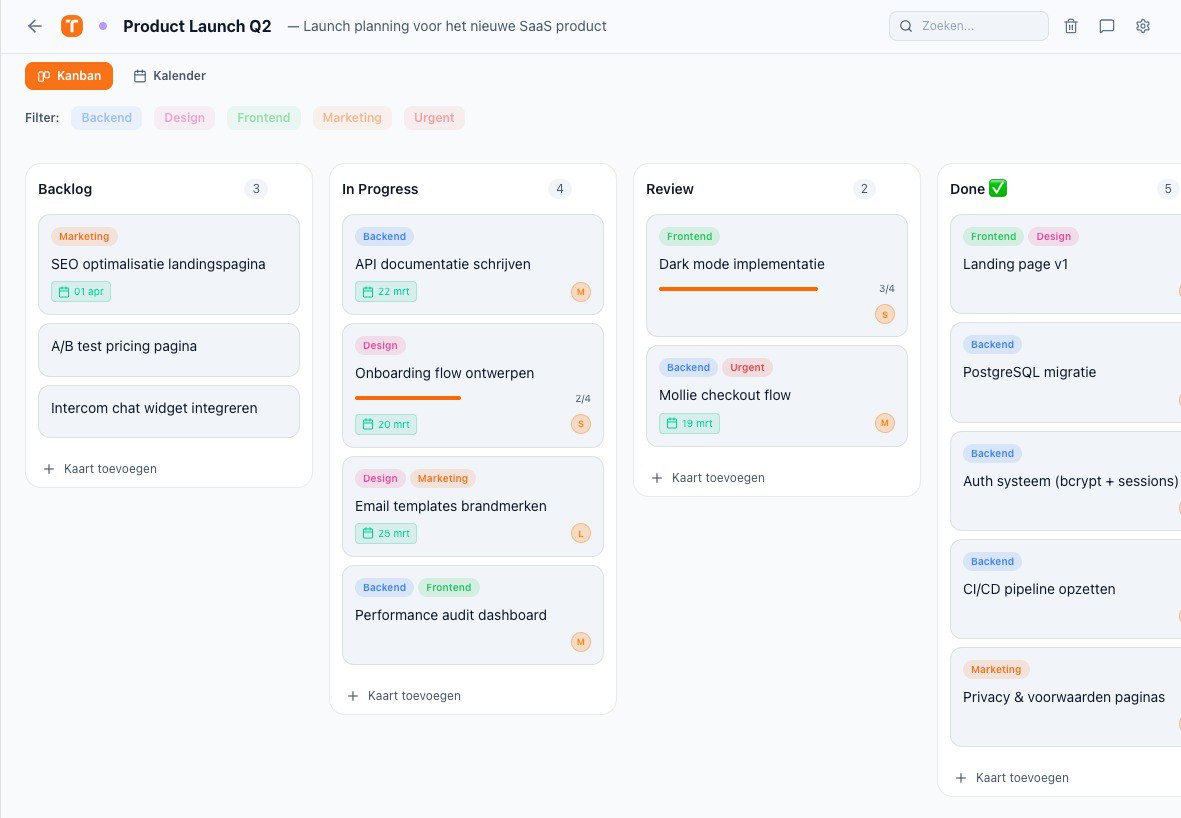Click the back arrow in the top bar
This screenshot has width=1181, height=818.
point(35,26)
